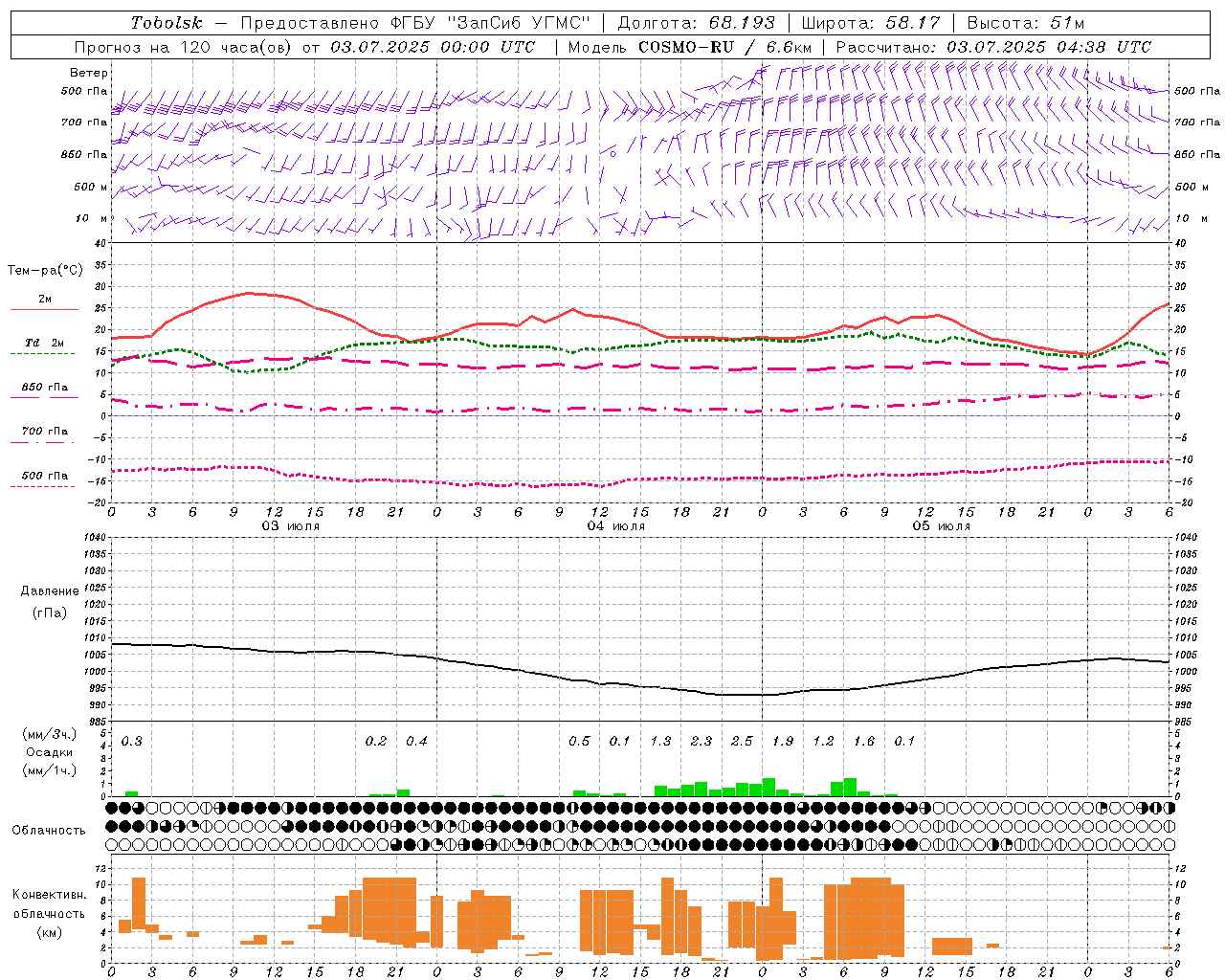Click the 'Модель COSMO-RU / 6.6км' text
Viewport: 1225px width, 980px height.
click(x=690, y=47)
